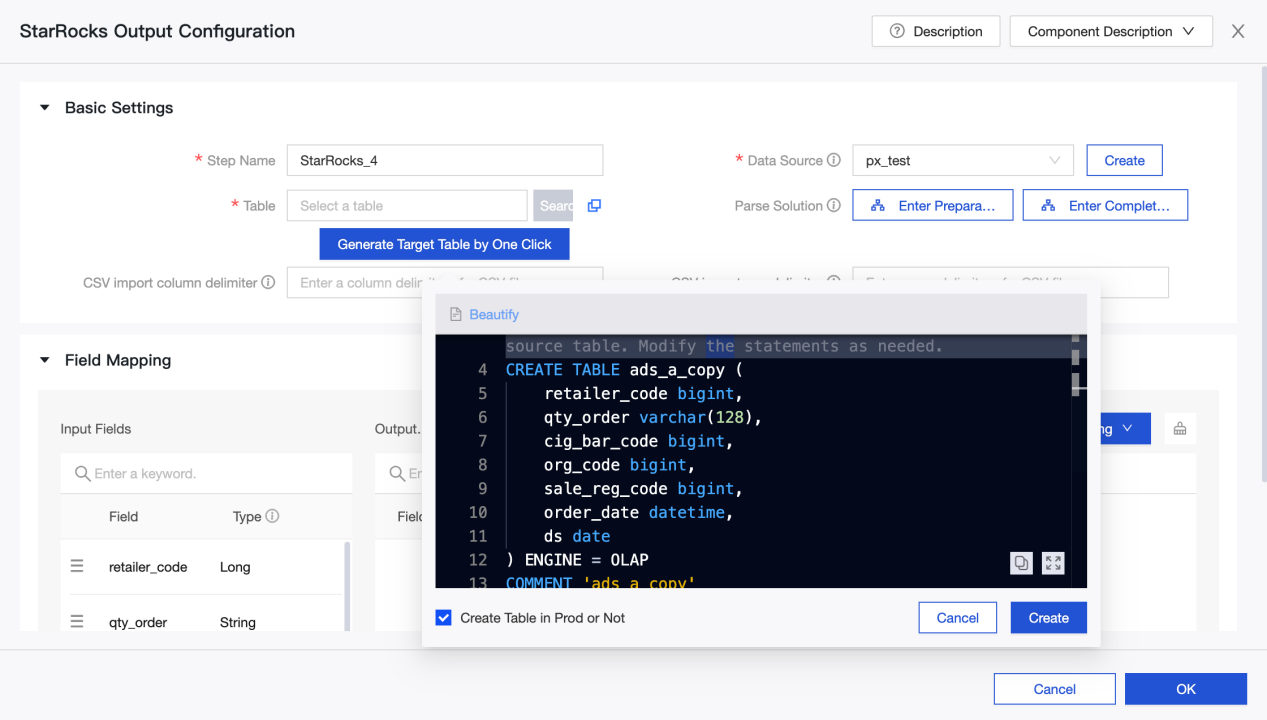Copy the SQL code using copy icon
The width and height of the screenshot is (1267, 720).
[1021, 563]
